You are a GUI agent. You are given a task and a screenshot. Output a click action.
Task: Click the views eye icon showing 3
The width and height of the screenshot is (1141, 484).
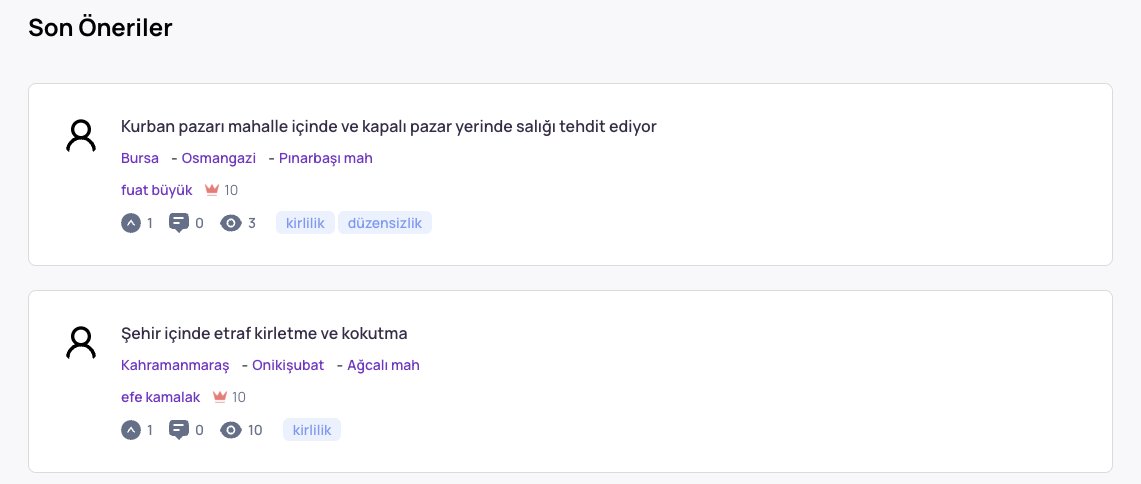tap(231, 223)
